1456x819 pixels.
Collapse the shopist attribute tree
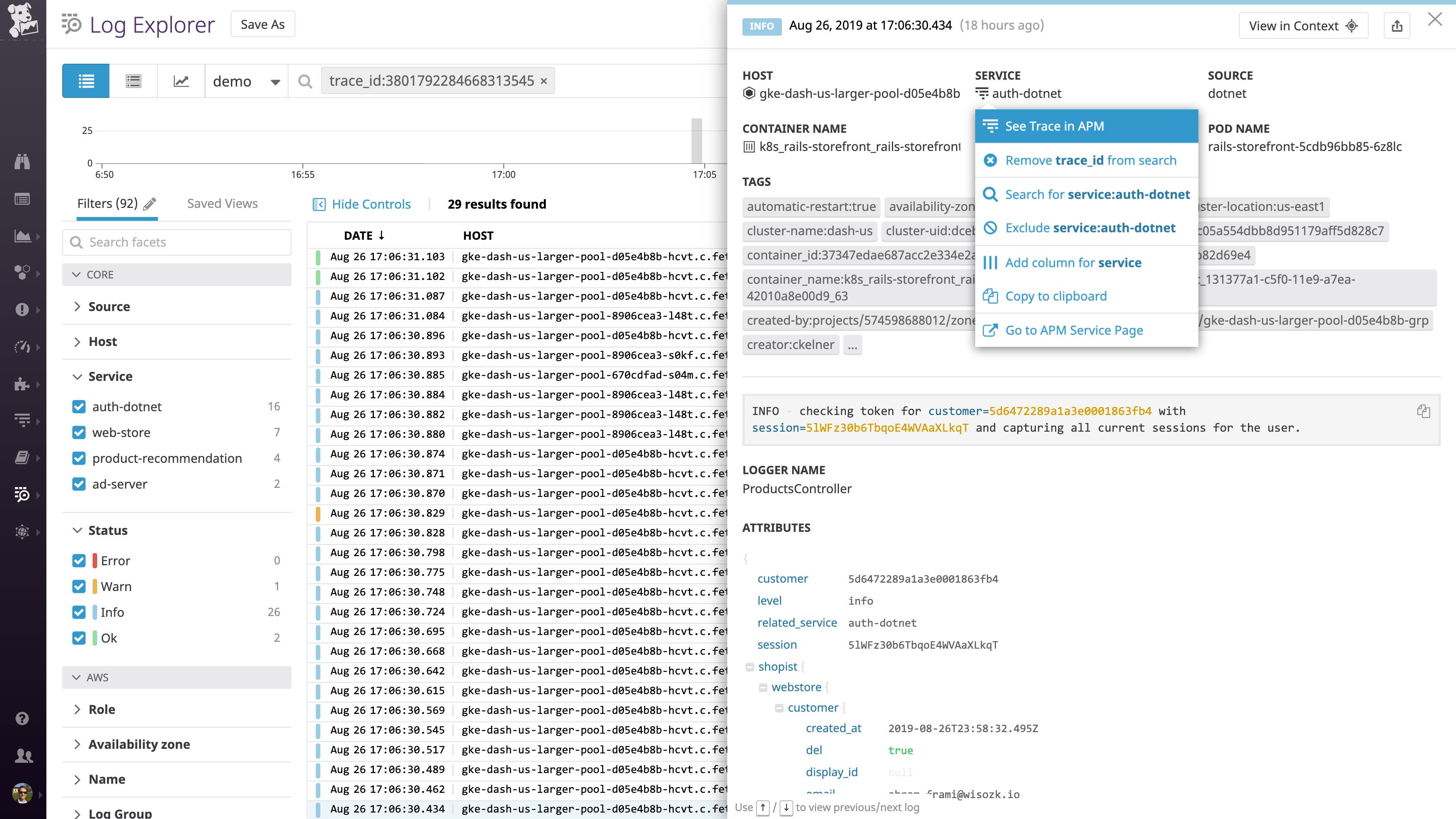coord(750,667)
